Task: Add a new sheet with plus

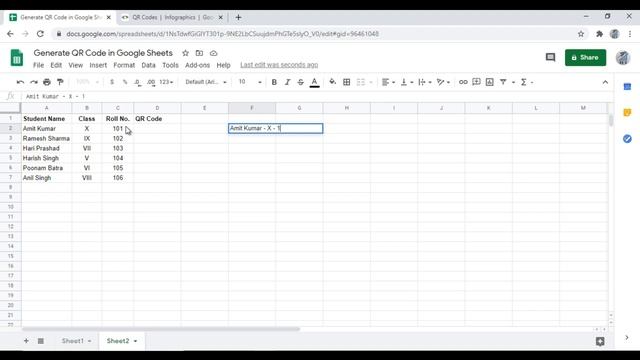Action: 26,341
